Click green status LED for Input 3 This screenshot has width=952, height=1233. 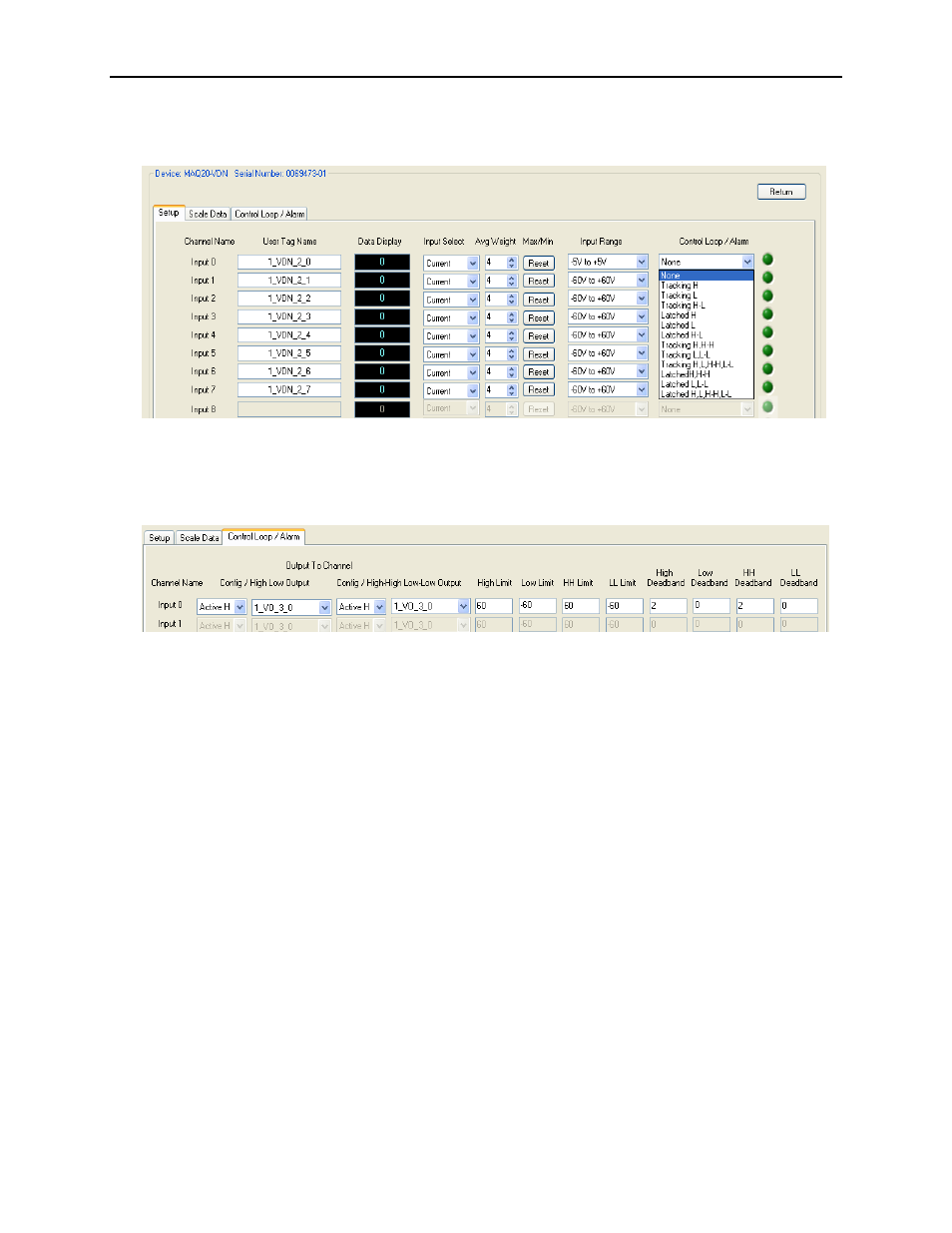coord(767,313)
